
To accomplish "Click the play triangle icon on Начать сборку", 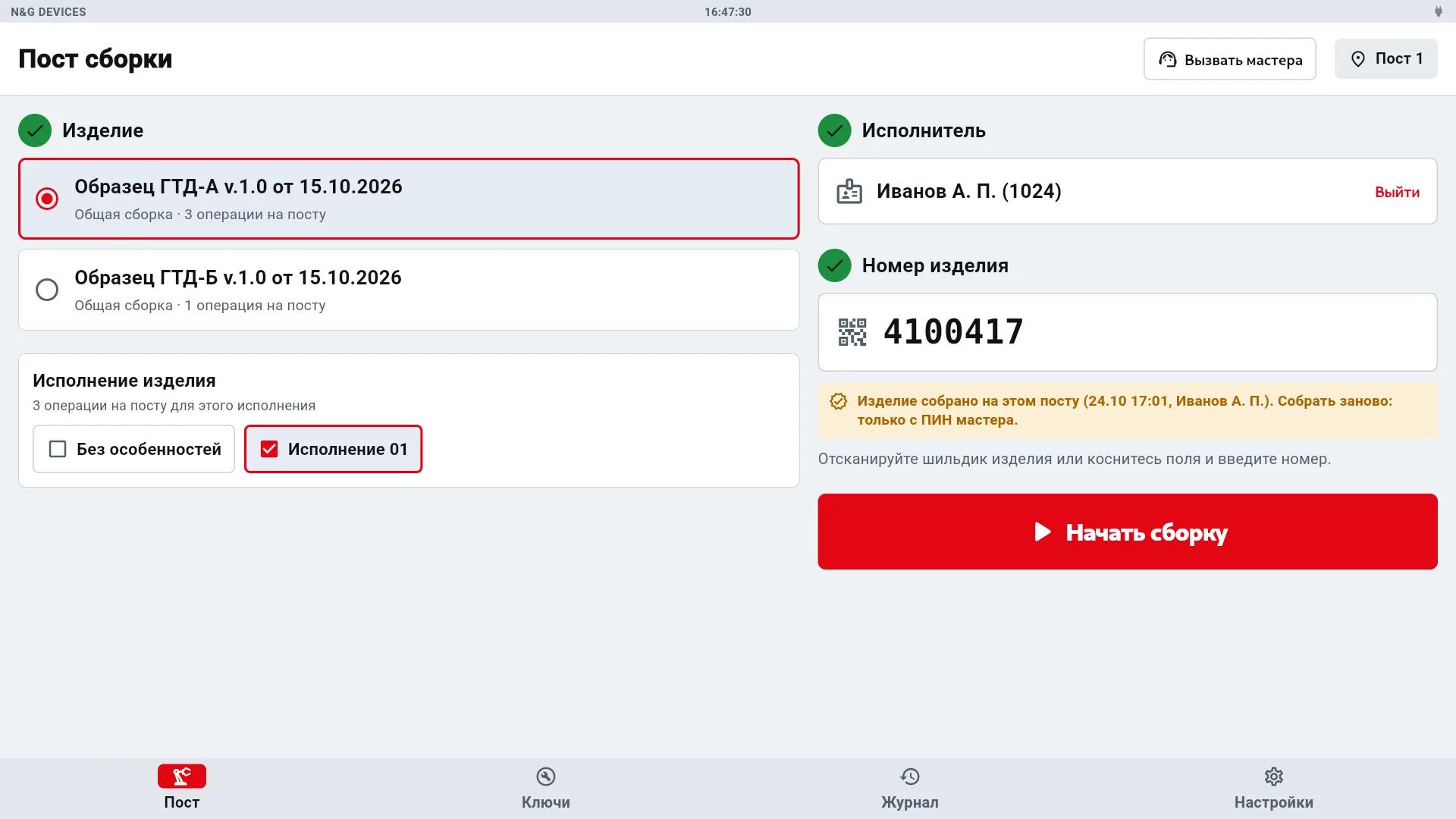I will (x=1043, y=532).
